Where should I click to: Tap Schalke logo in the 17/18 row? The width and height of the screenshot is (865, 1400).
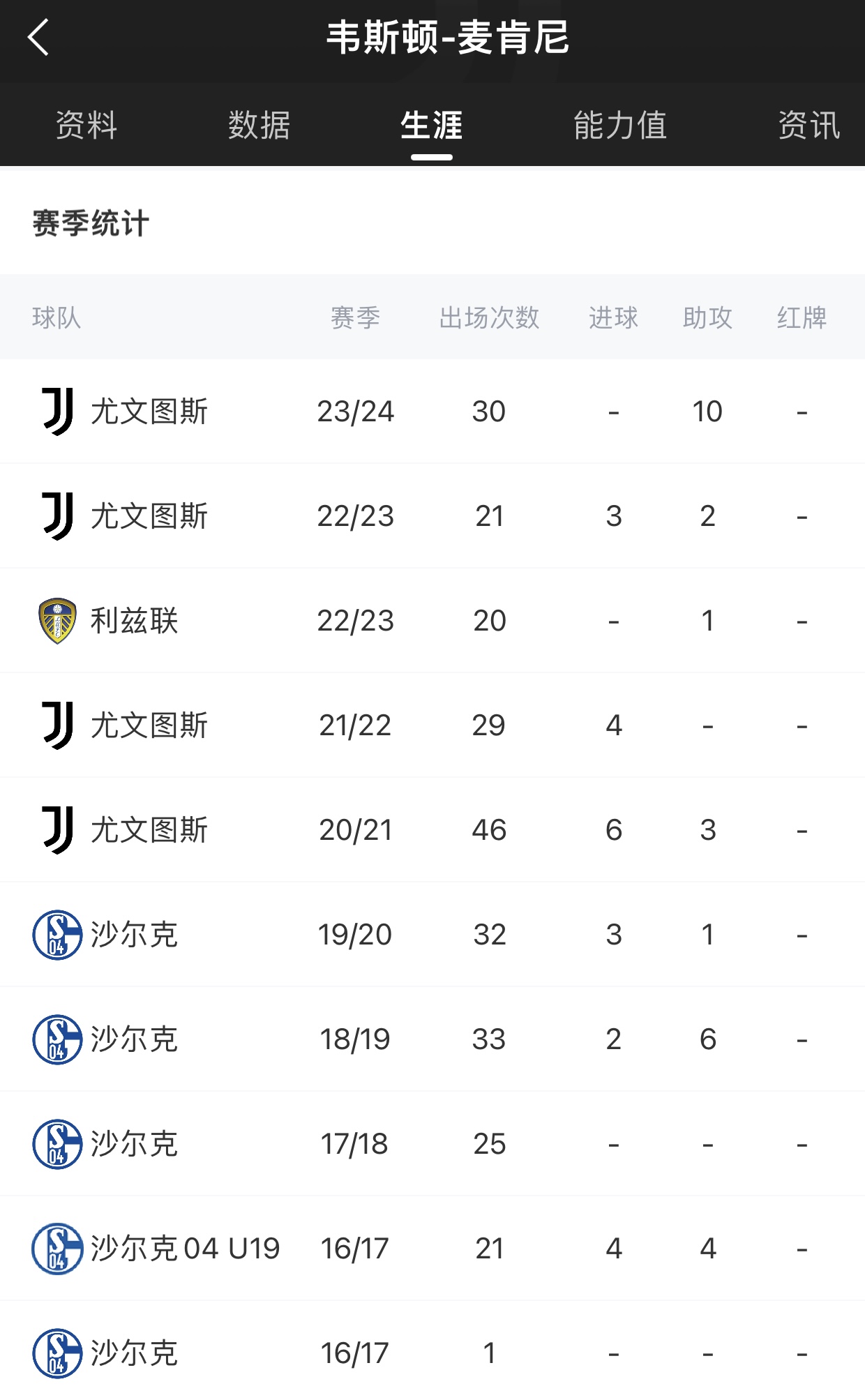click(57, 1144)
